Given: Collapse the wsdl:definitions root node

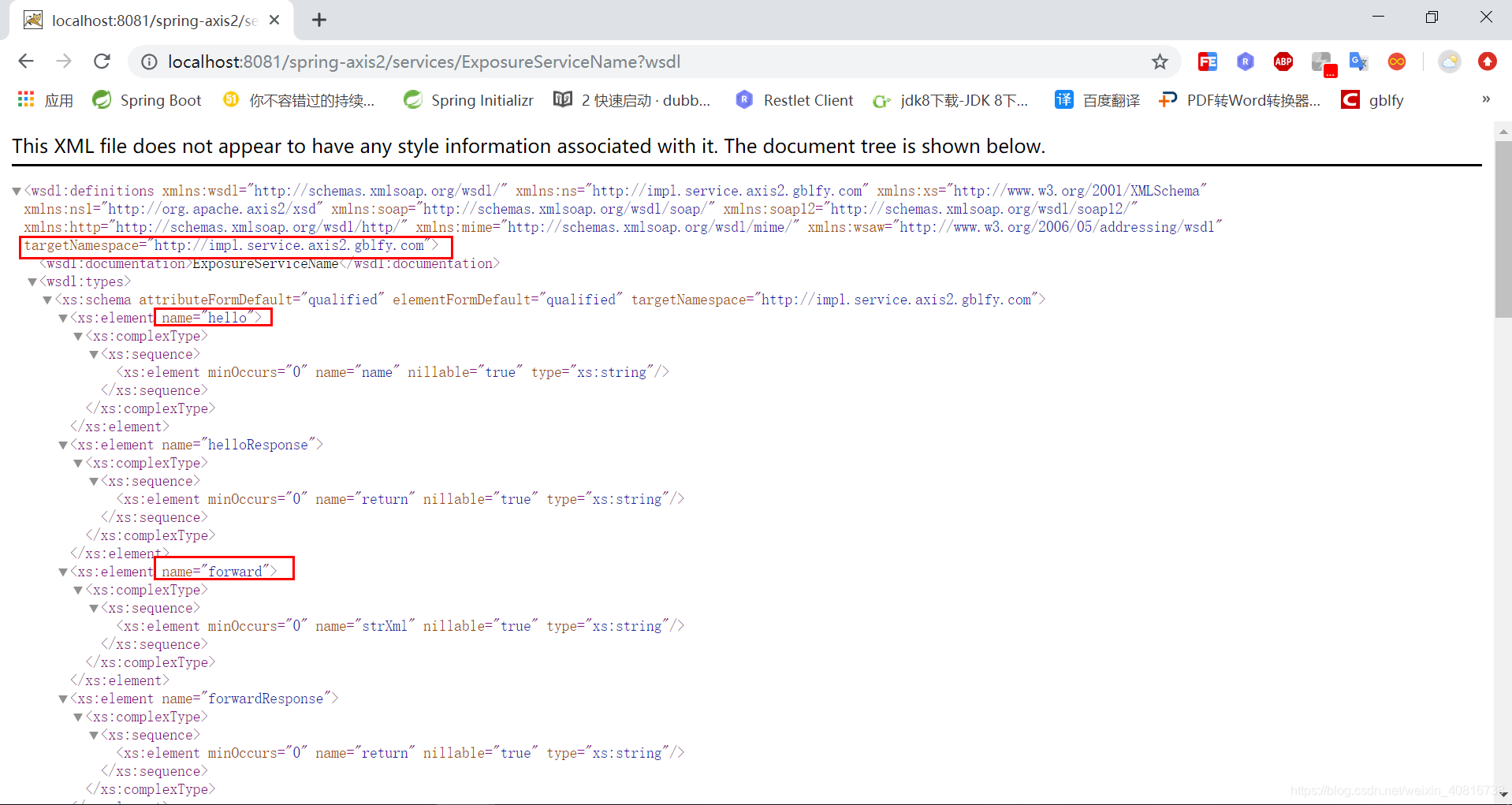Looking at the screenshot, I should pos(15,190).
